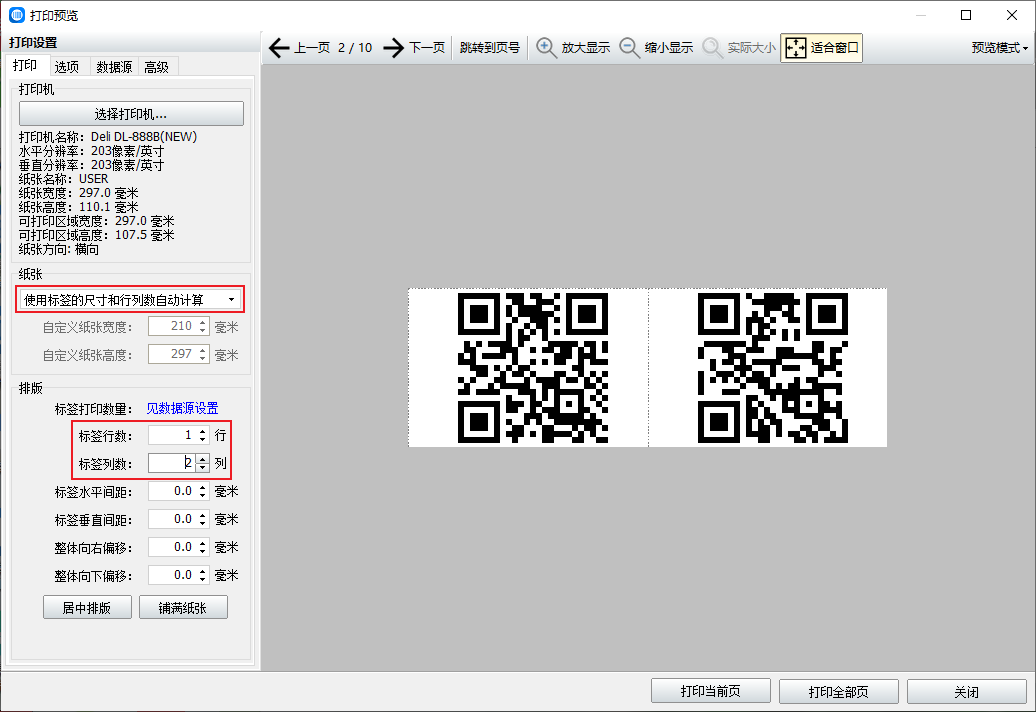Click the 下一页 text label
The width and height of the screenshot is (1036, 712).
(427, 48)
